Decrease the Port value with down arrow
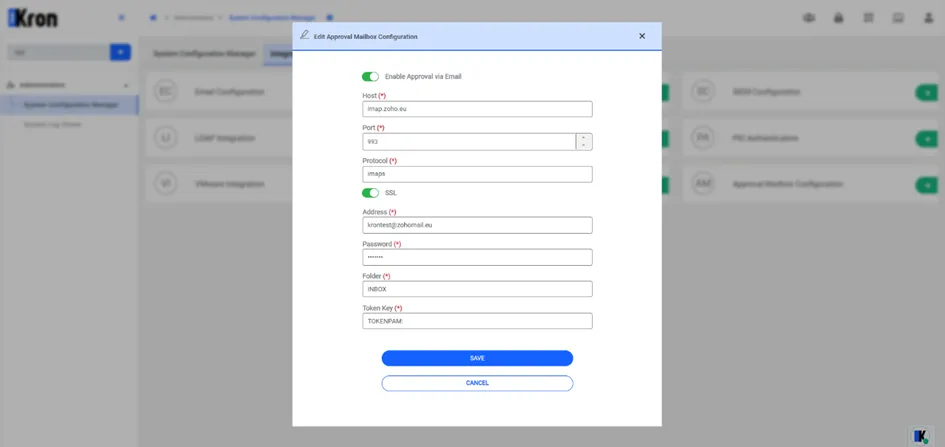This screenshot has height=447, width=945. coord(584,146)
